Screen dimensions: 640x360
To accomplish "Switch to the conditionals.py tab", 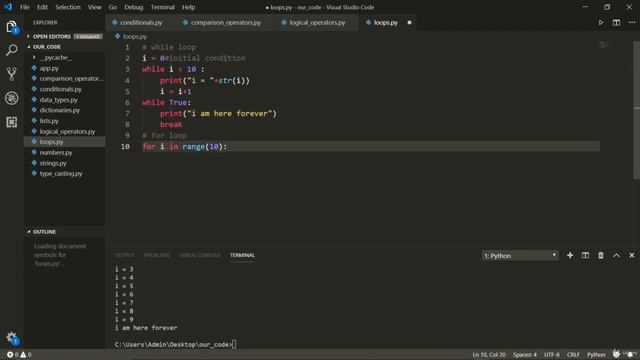I will coord(141,22).
